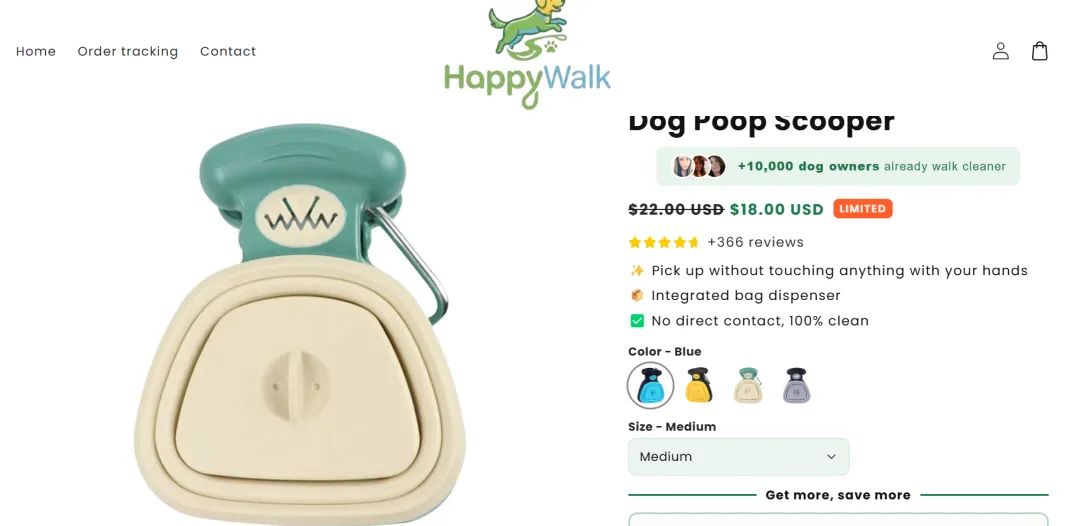This screenshot has width=1080, height=526.
Task: Click the orange LIMITED badge
Action: click(862, 209)
